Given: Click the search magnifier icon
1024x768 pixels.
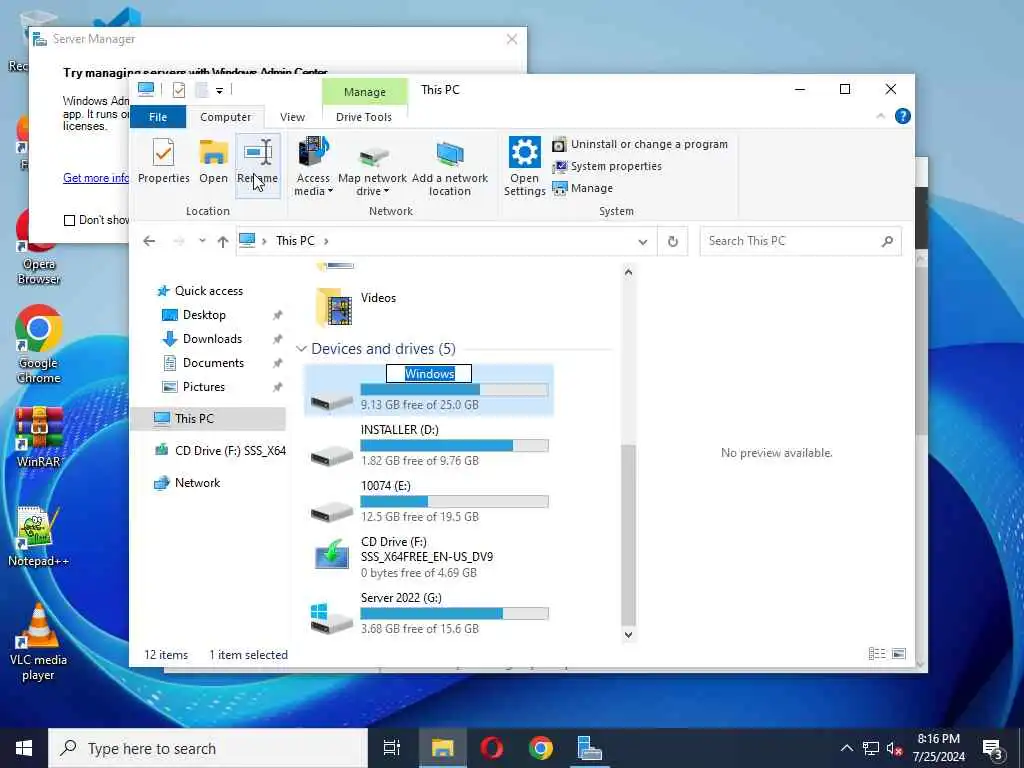Looking at the screenshot, I should [887, 242].
